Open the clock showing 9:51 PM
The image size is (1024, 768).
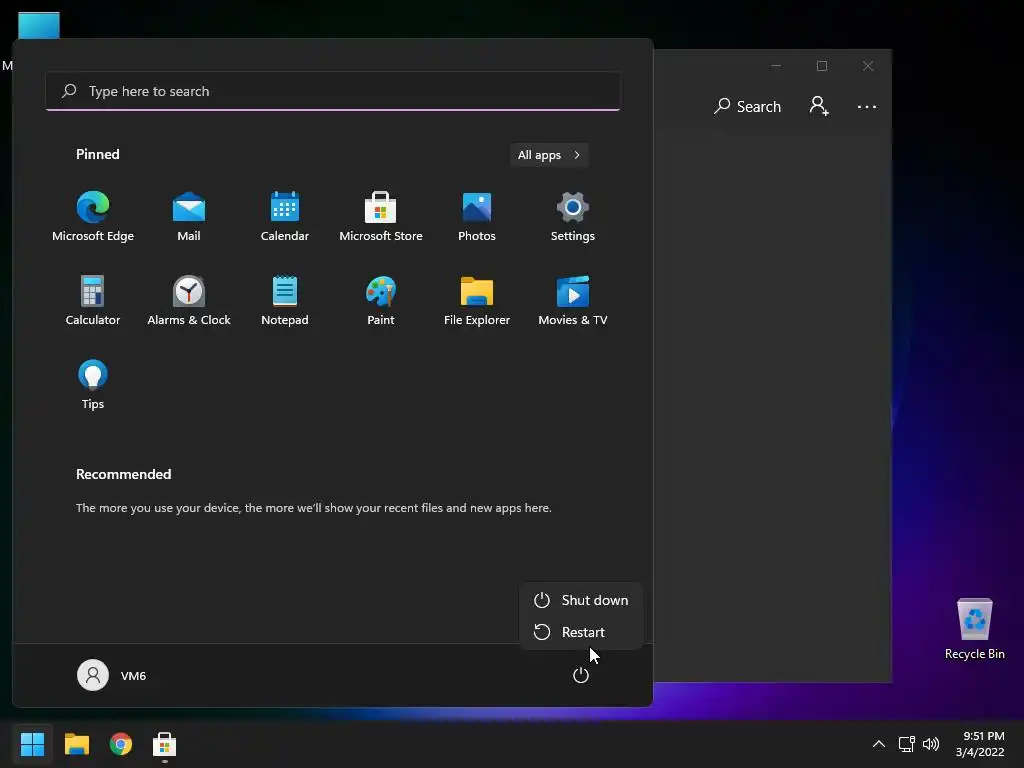tap(980, 744)
